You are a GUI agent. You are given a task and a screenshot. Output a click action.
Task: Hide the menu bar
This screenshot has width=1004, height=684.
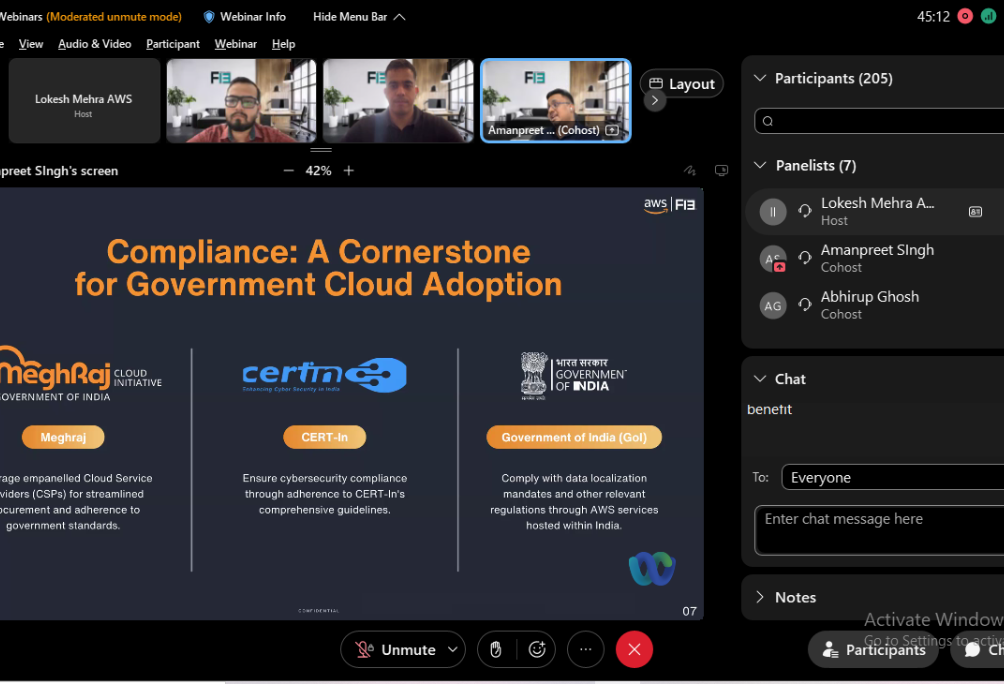click(x=359, y=17)
